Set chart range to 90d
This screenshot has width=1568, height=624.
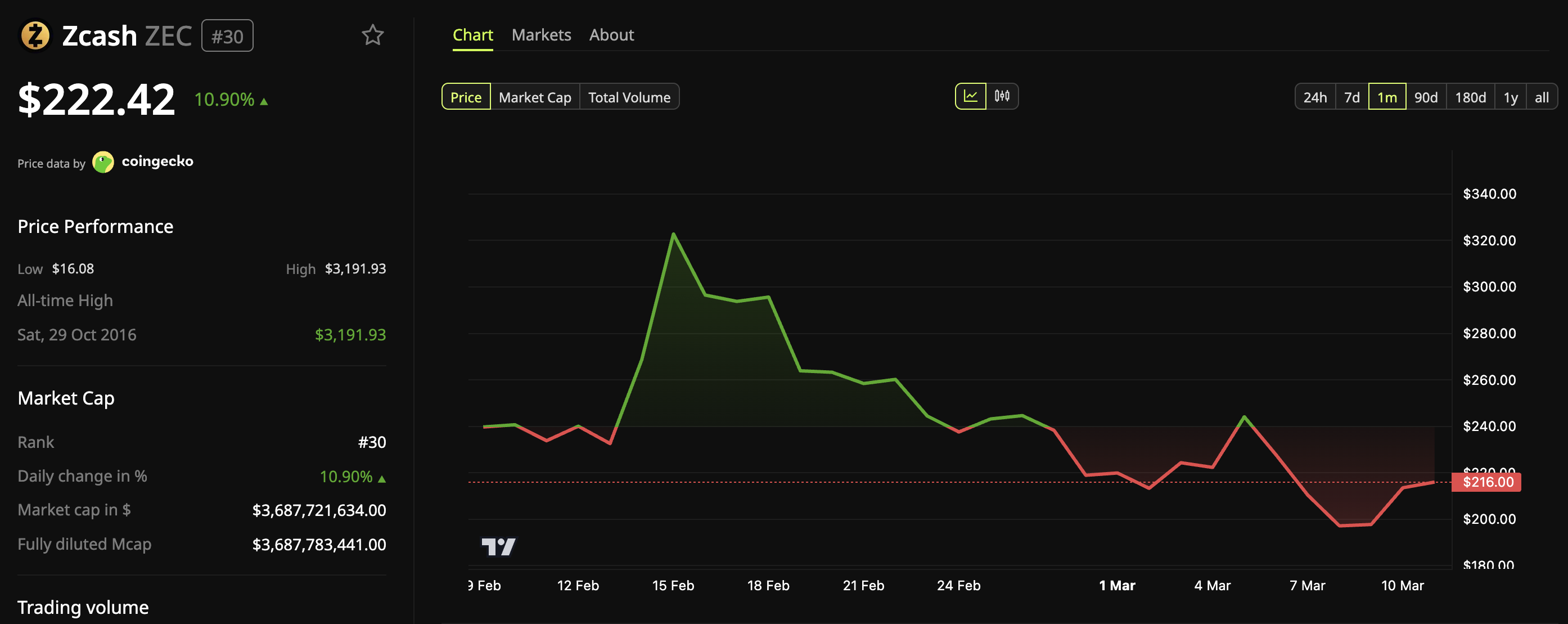[x=1426, y=97]
